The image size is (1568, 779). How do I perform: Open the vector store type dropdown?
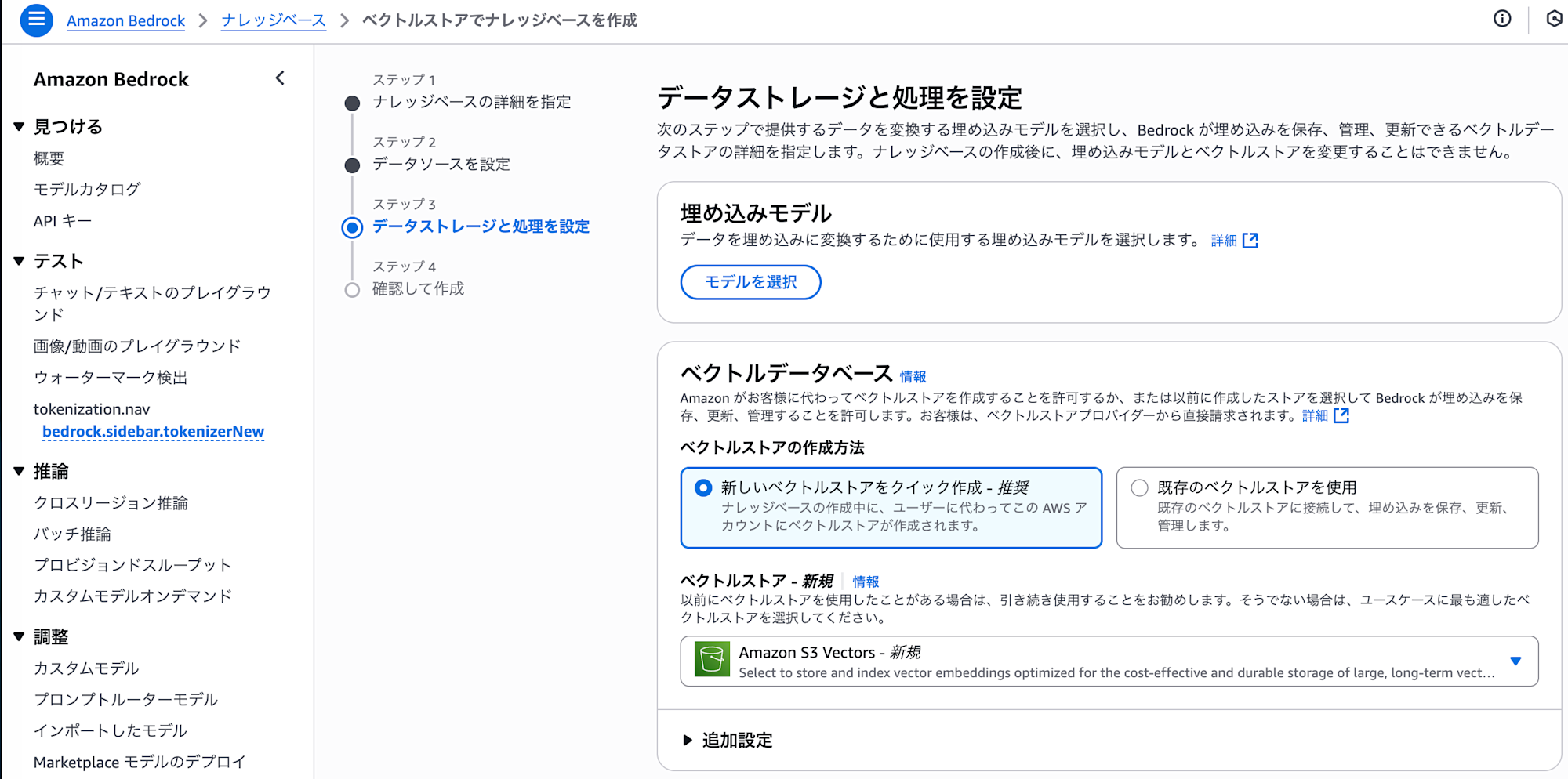pos(1515,661)
